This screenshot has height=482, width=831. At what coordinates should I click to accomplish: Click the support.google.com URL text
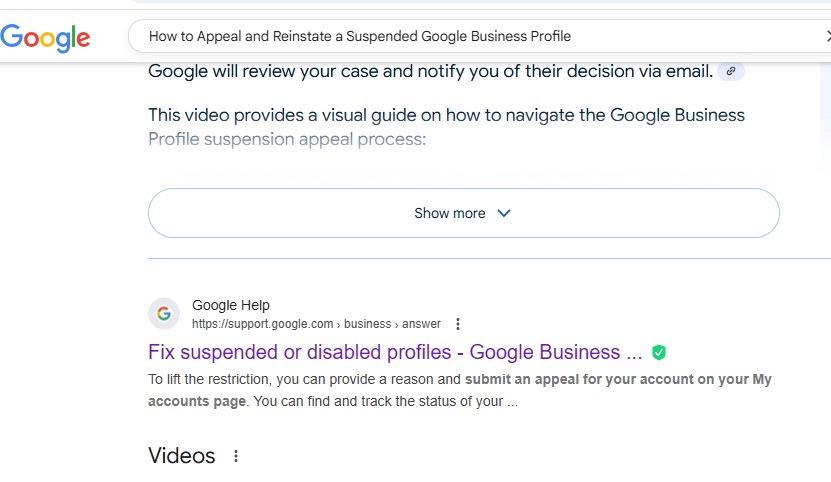click(262, 324)
